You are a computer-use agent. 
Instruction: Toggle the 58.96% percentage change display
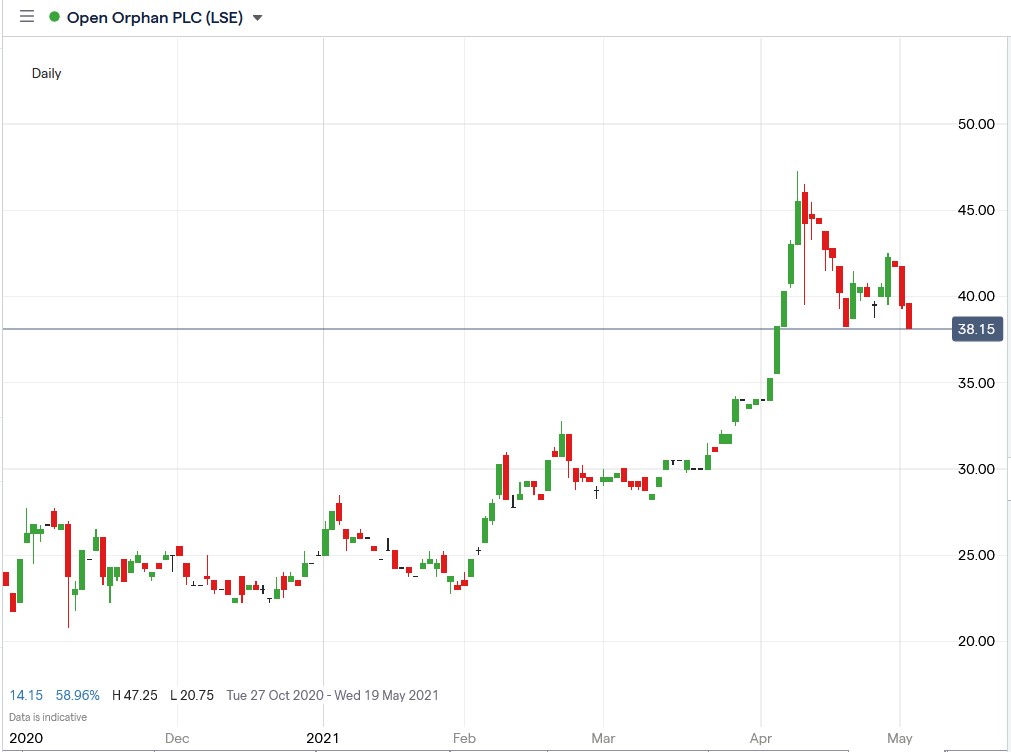tap(80, 694)
